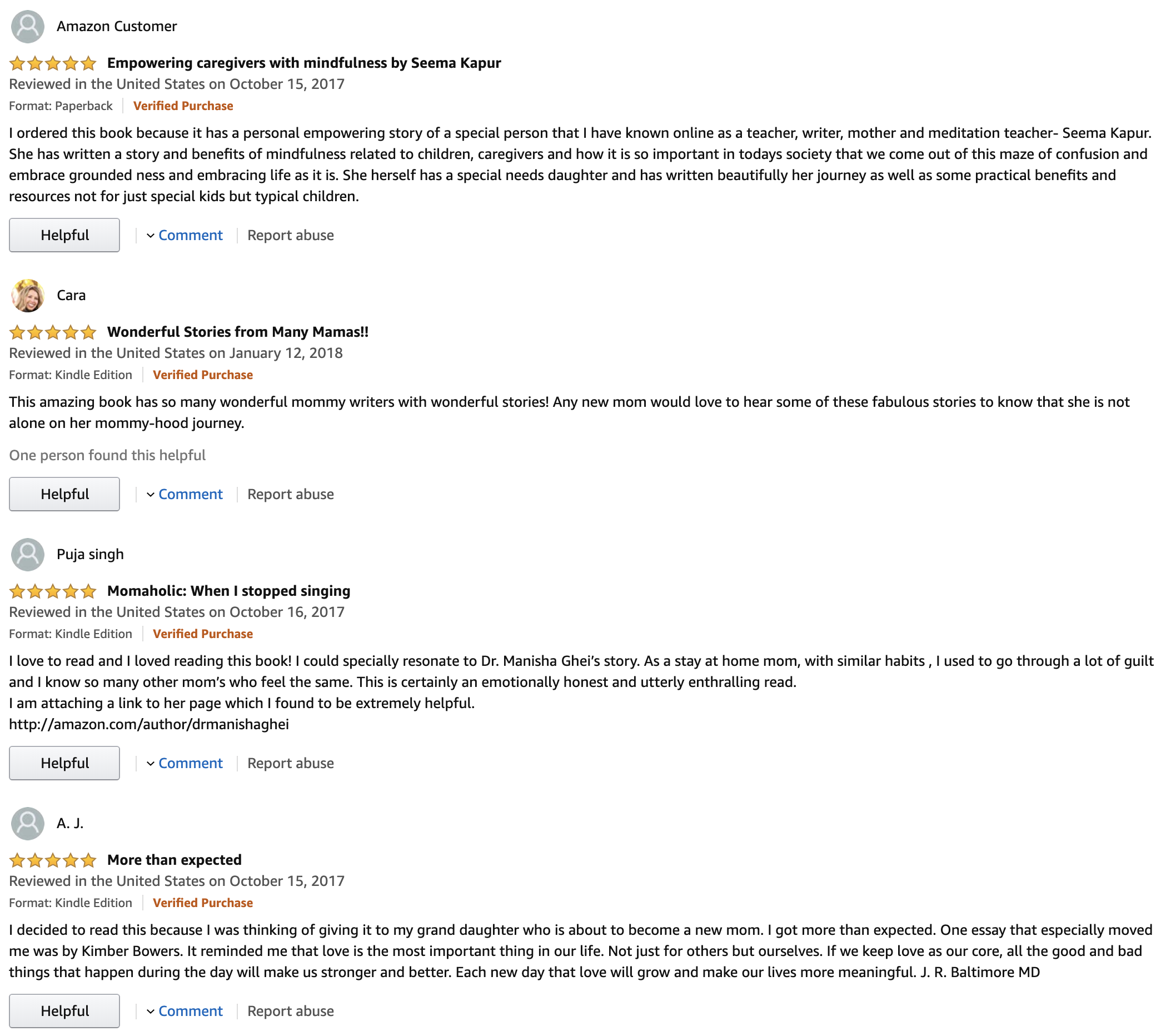1166x1036 pixels.
Task: Click star rating for More than expected
Action: click(x=52, y=860)
